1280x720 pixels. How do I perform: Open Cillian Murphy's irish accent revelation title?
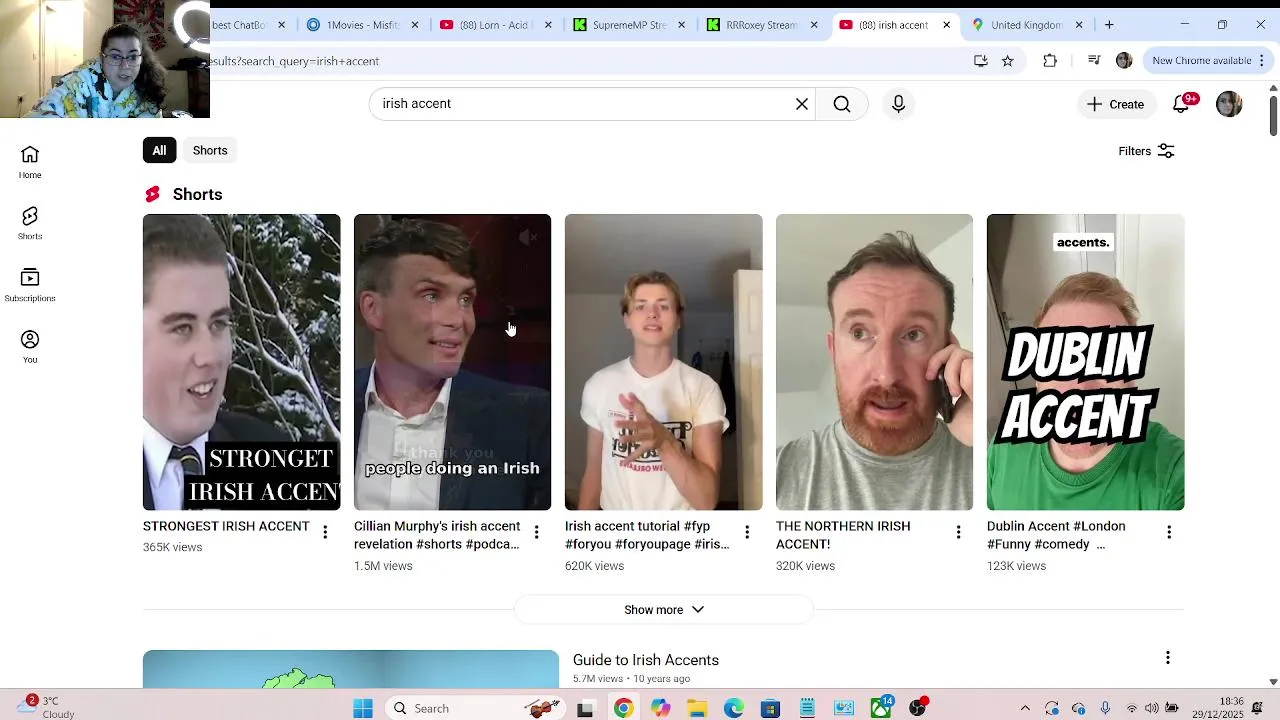pyautogui.click(x=437, y=535)
